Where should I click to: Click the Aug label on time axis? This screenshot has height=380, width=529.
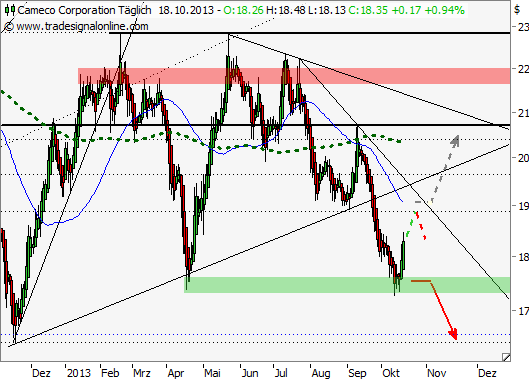pyautogui.click(x=321, y=373)
